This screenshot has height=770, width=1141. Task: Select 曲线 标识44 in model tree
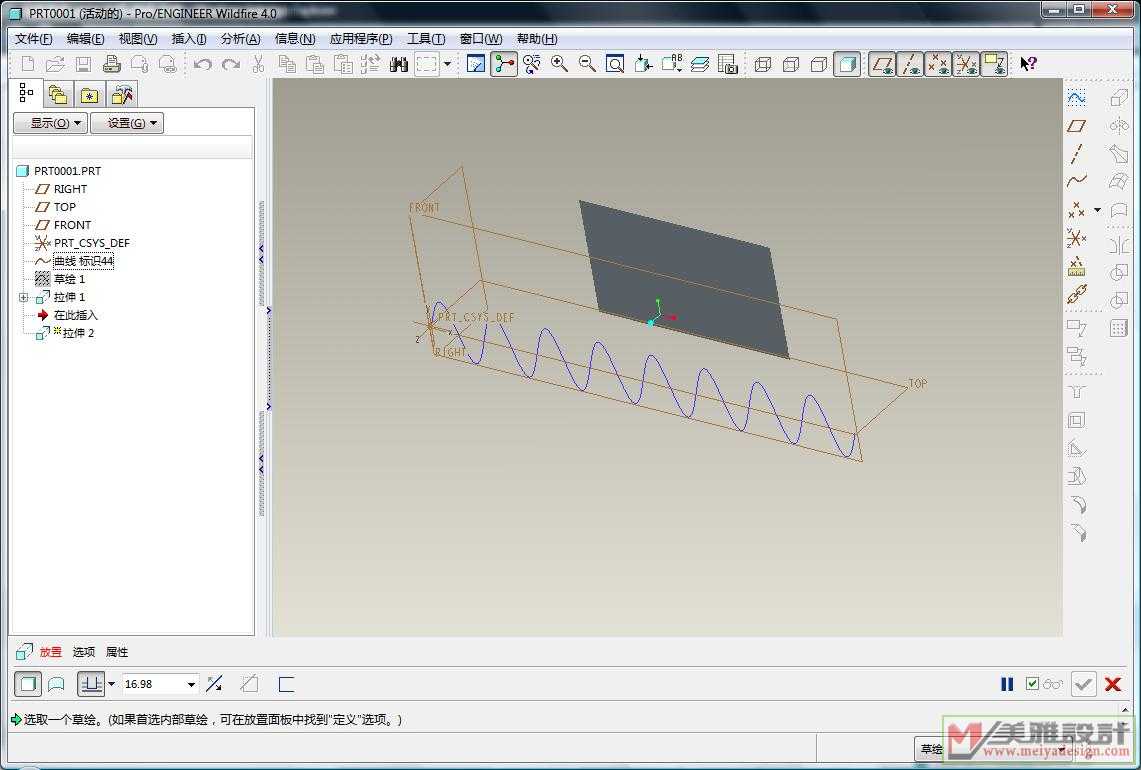point(83,261)
